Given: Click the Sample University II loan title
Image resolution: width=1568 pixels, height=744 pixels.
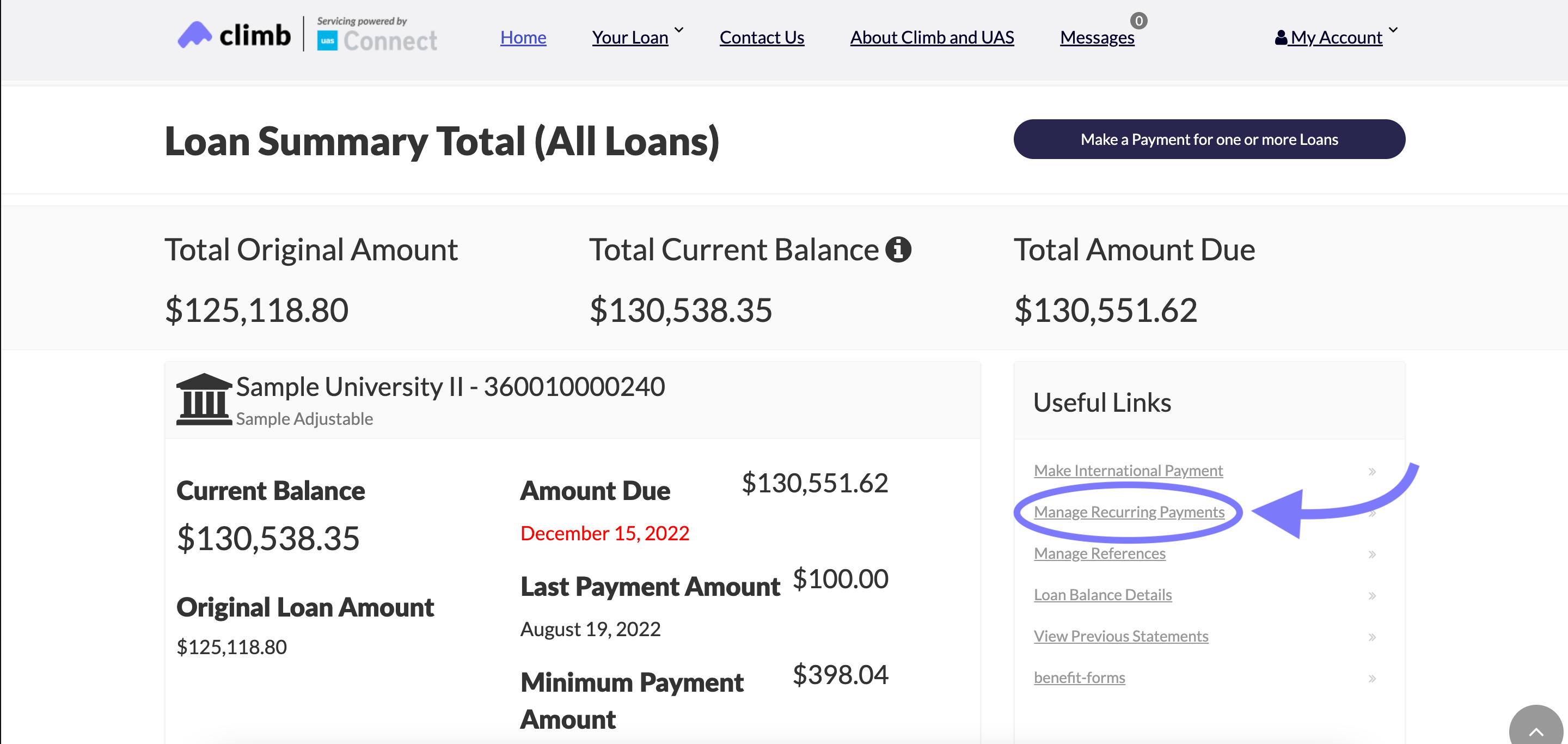Looking at the screenshot, I should pos(450,387).
